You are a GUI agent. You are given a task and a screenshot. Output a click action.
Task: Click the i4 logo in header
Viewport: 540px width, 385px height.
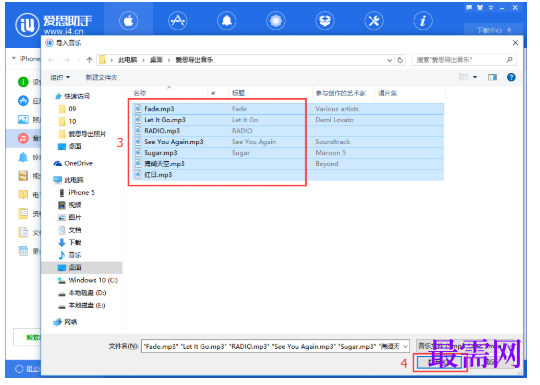click(27, 25)
